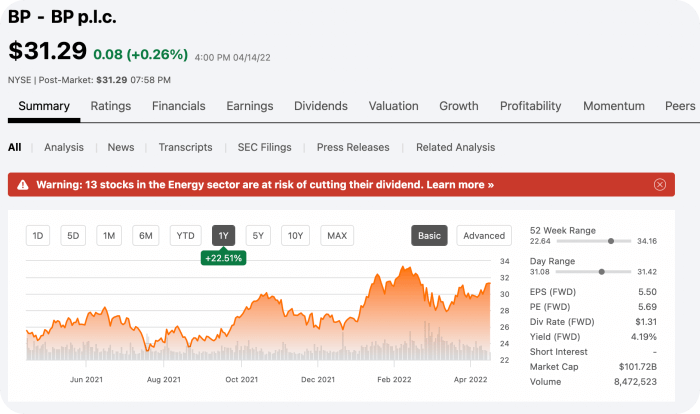Viewport: 700px width, 414px height.
Task: Click the Div Rate (FWD) value $1.31
Action: pyautogui.click(x=646, y=322)
